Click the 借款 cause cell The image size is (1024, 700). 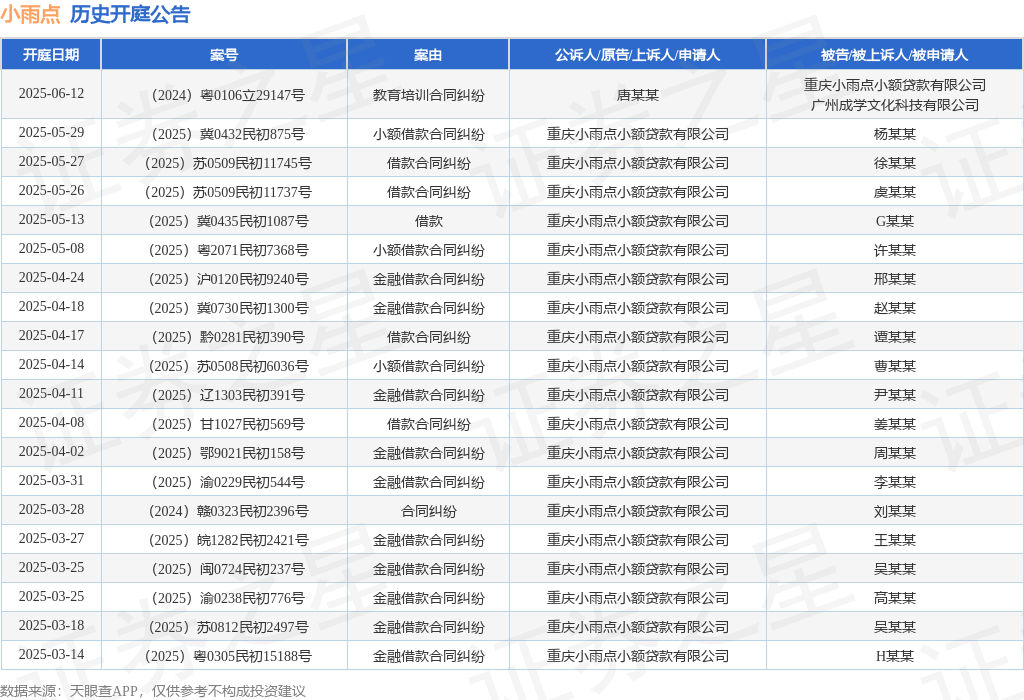(428, 221)
